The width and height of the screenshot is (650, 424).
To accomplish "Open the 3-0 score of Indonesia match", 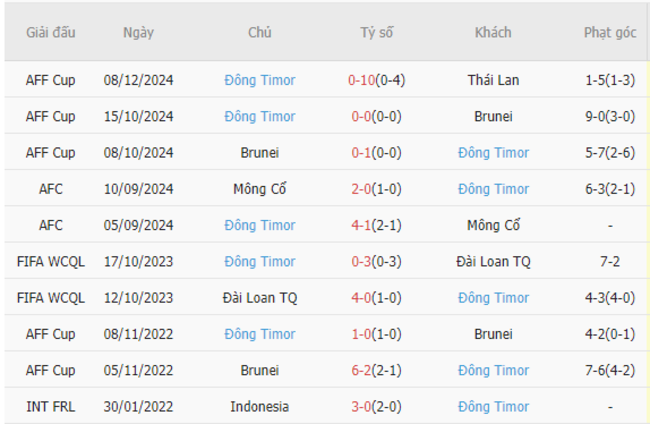I will coord(361,407).
